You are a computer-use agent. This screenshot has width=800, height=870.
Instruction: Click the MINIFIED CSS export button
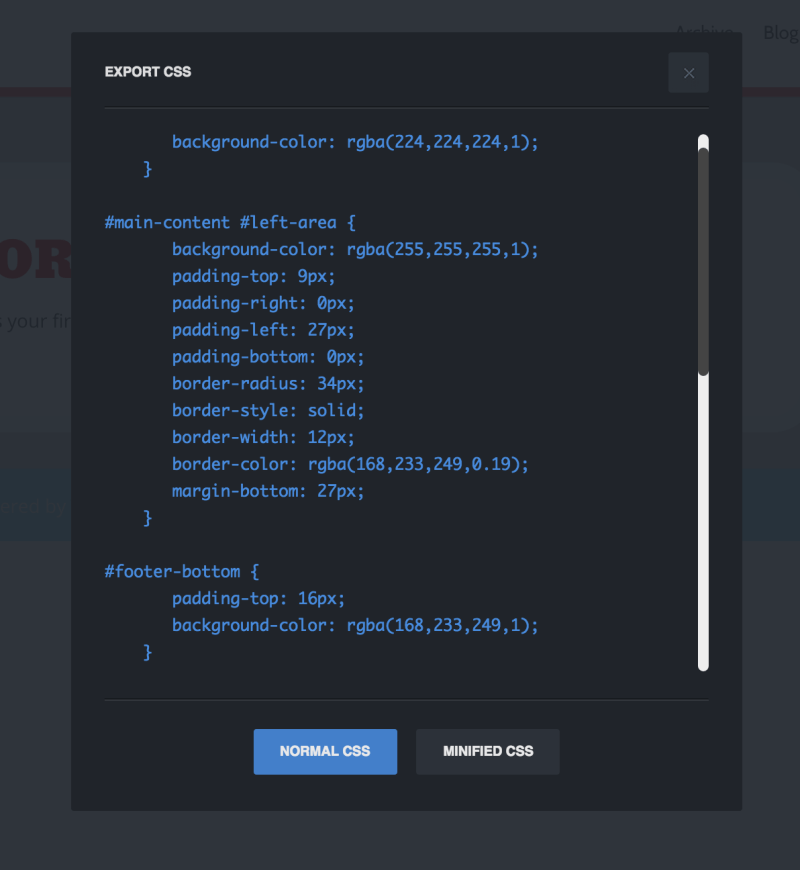tap(487, 752)
